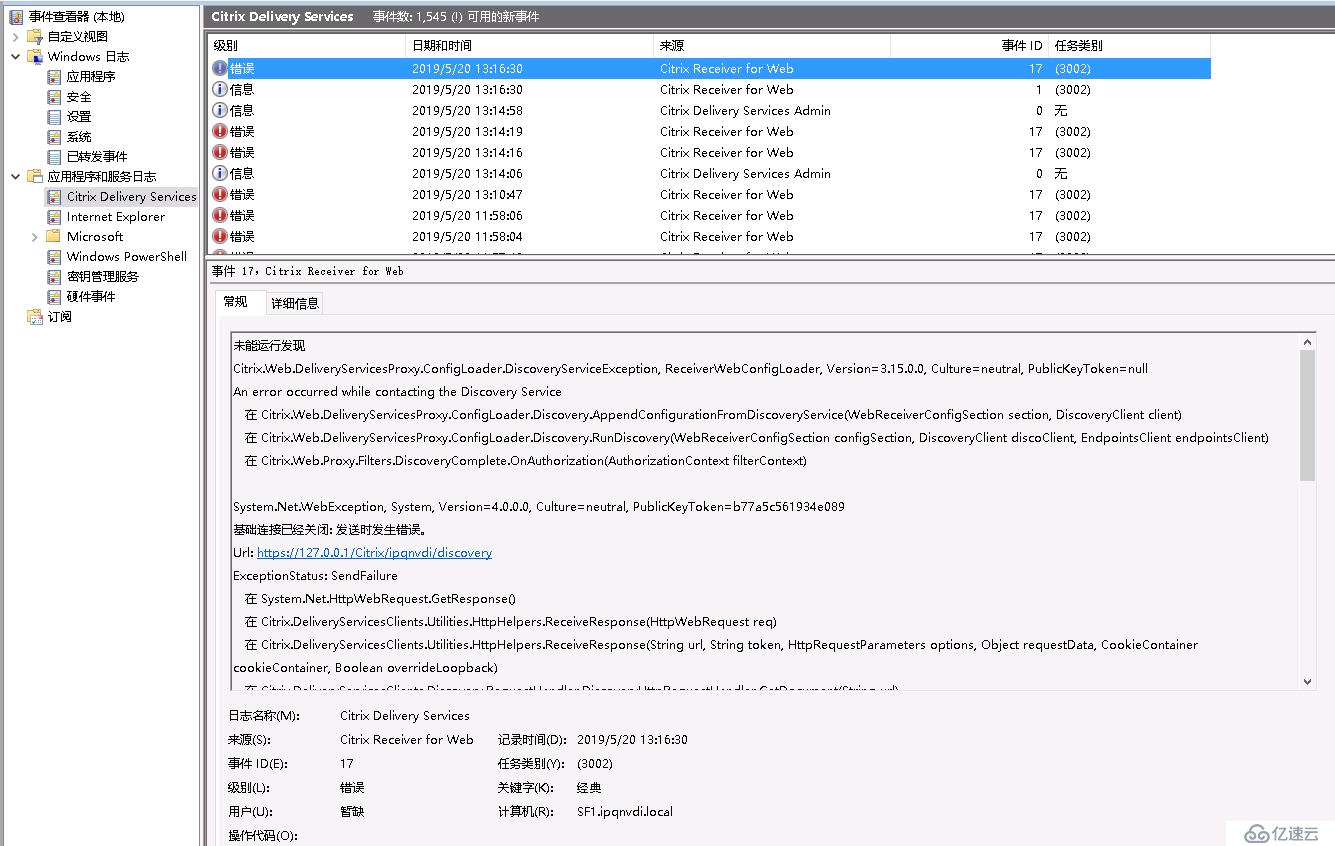Viewport: 1335px width, 846px height.
Task: Select the 应用程序 log in tree
Action: [x=91, y=77]
